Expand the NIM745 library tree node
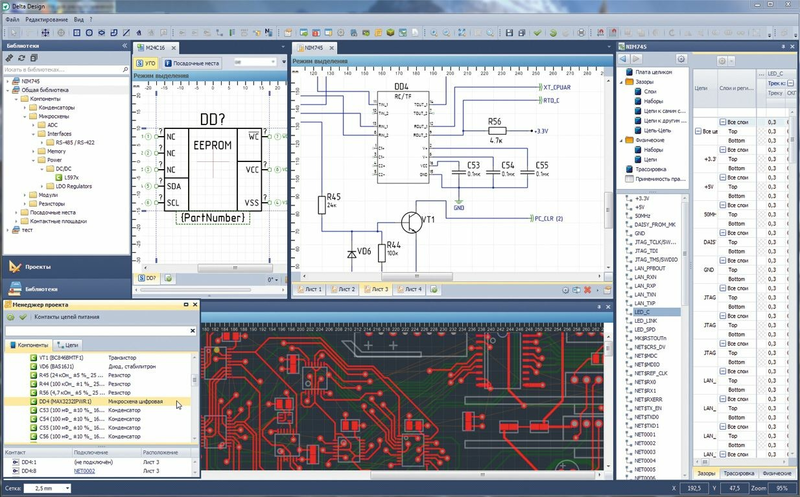This screenshot has width=800, height=497. (x=8, y=81)
